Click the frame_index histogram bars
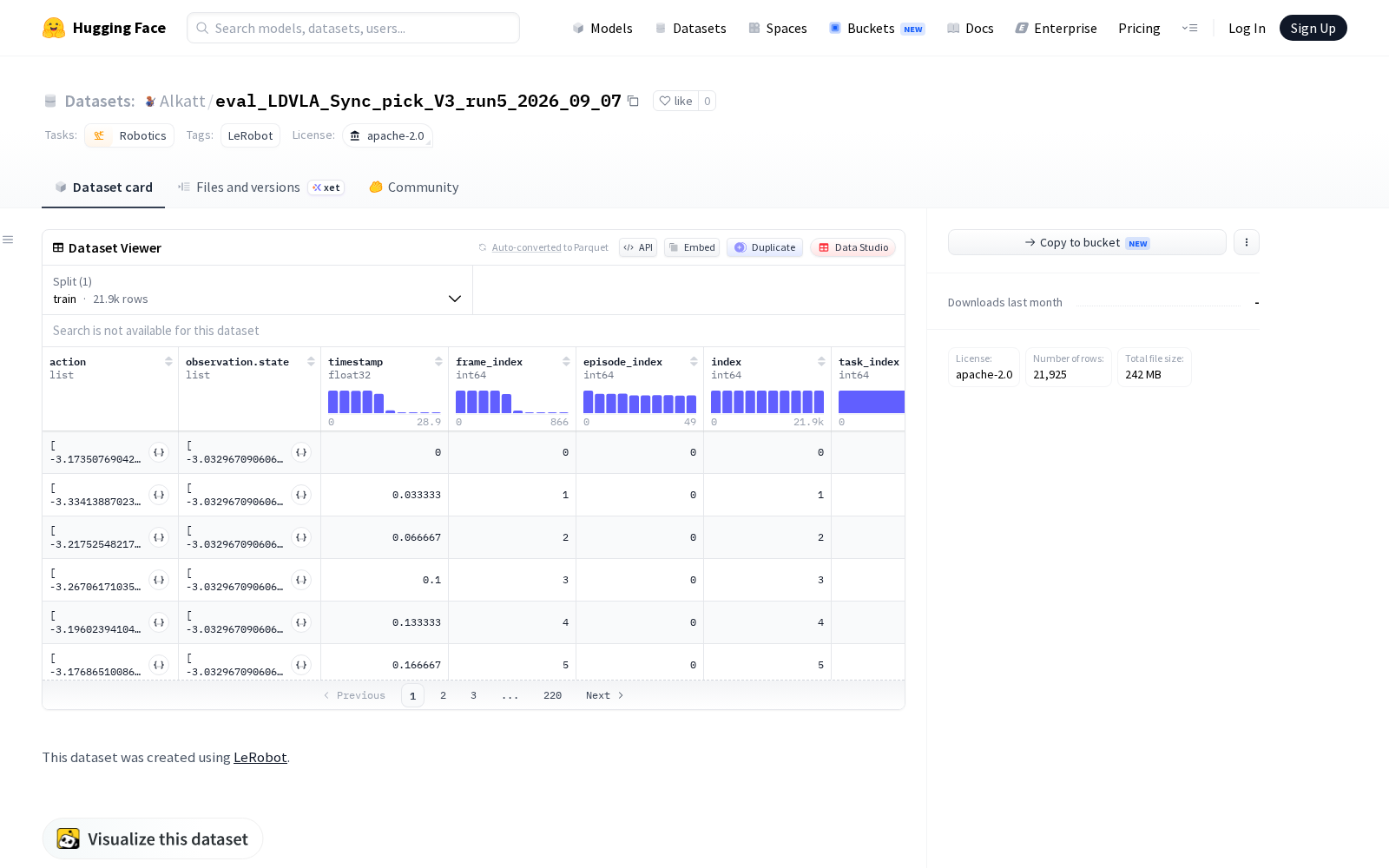 (512, 402)
